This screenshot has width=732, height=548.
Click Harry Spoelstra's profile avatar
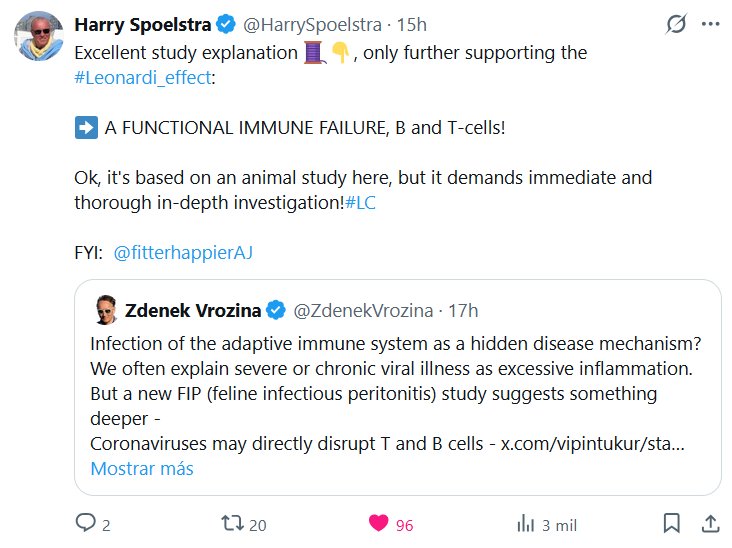point(39,38)
